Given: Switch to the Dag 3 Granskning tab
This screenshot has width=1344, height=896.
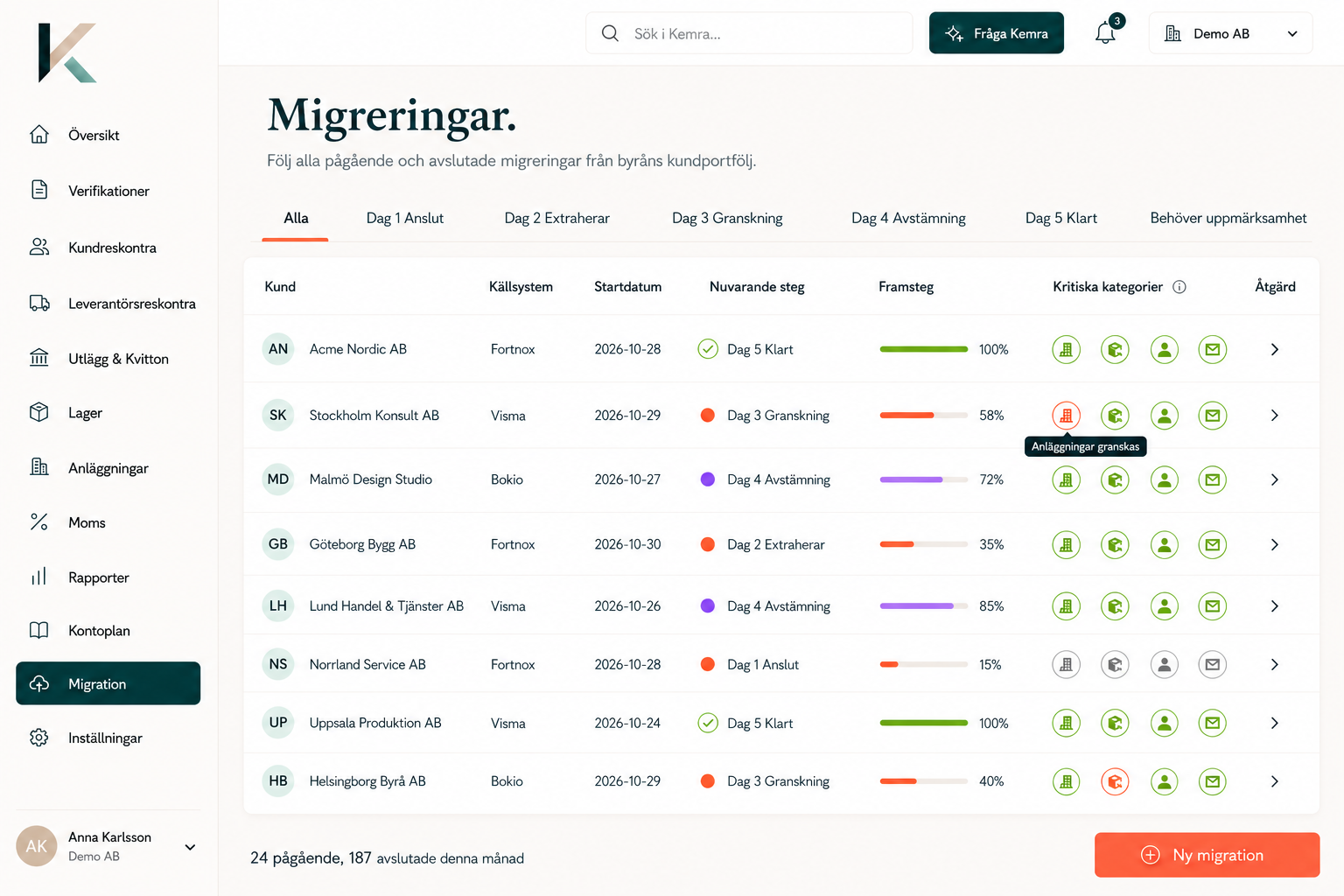Looking at the screenshot, I should click(727, 218).
